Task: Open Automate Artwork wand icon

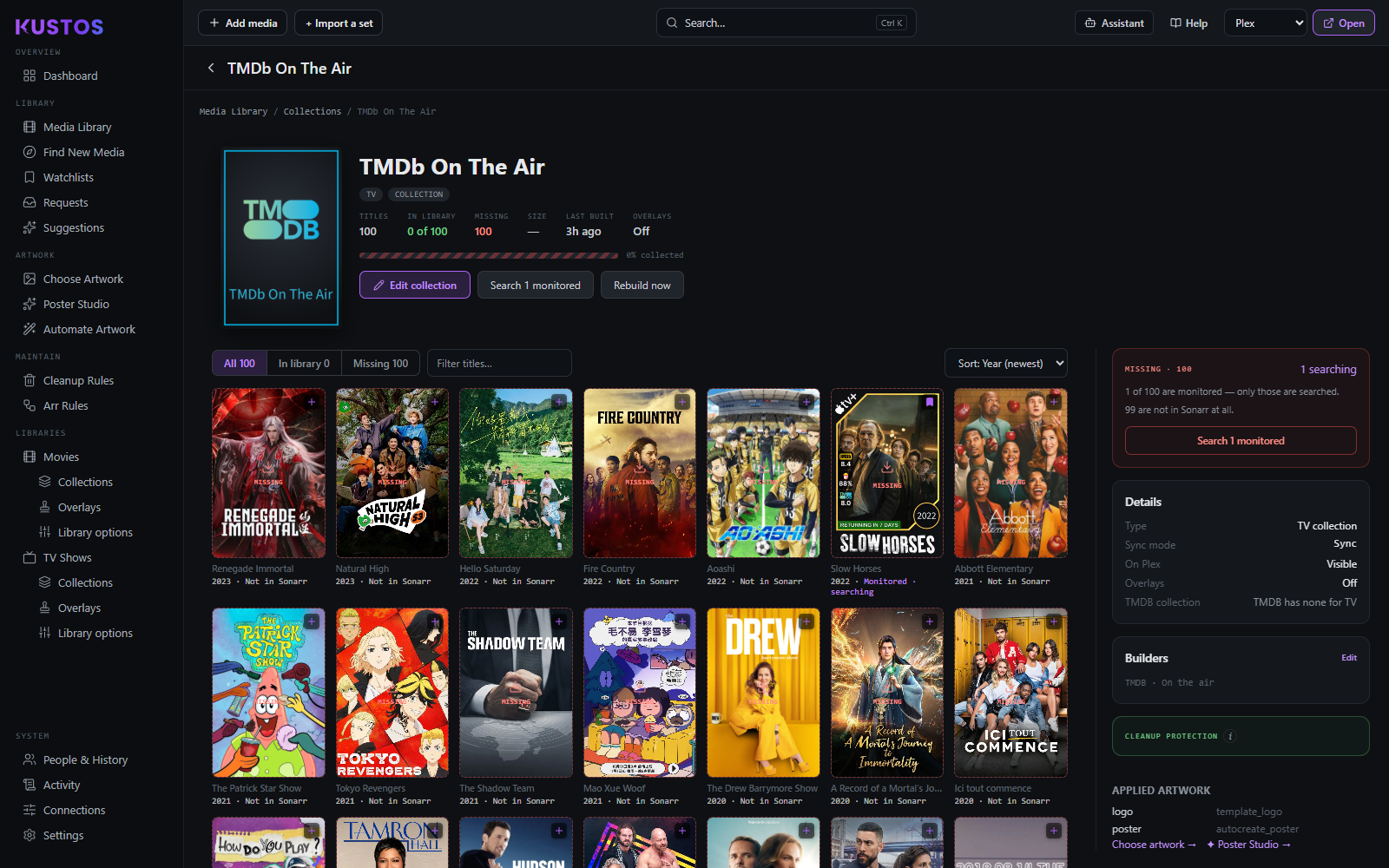Action: point(30,329)
